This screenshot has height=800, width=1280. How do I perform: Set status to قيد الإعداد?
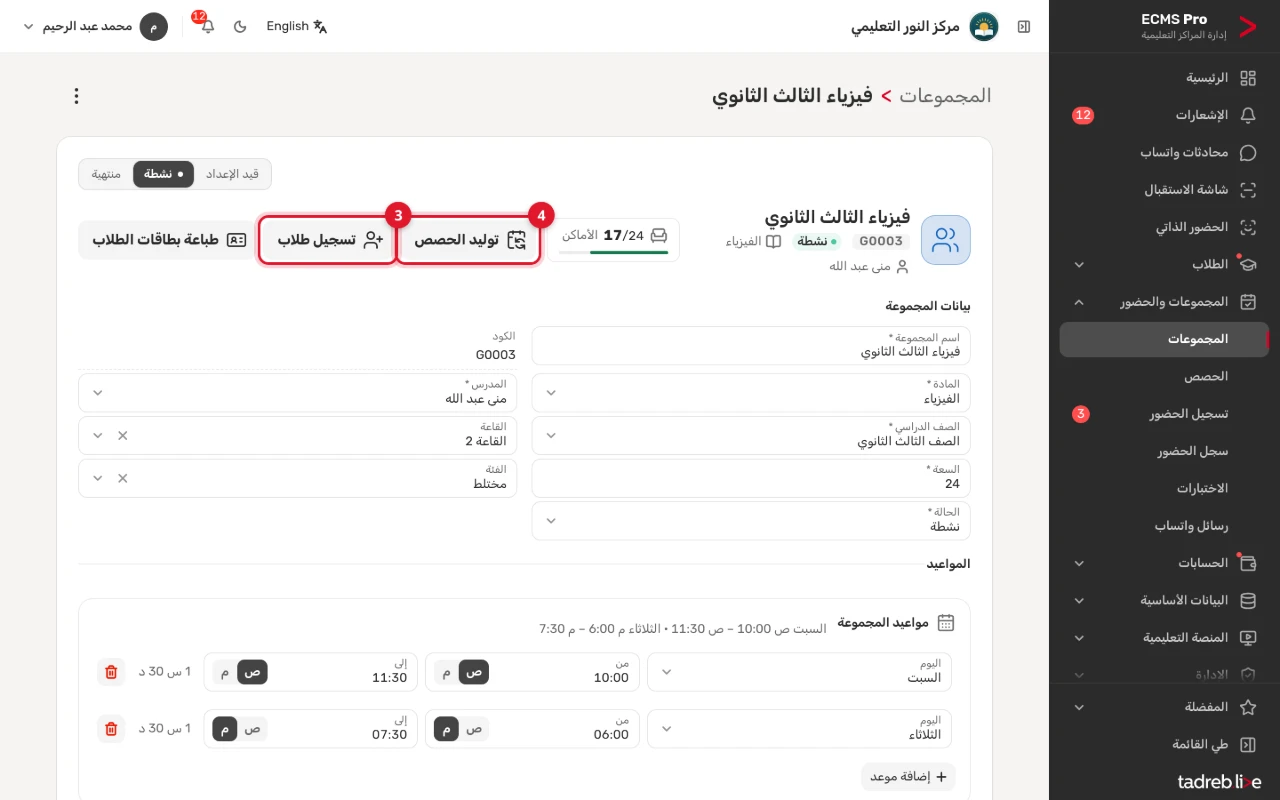(x=232, y=174)
